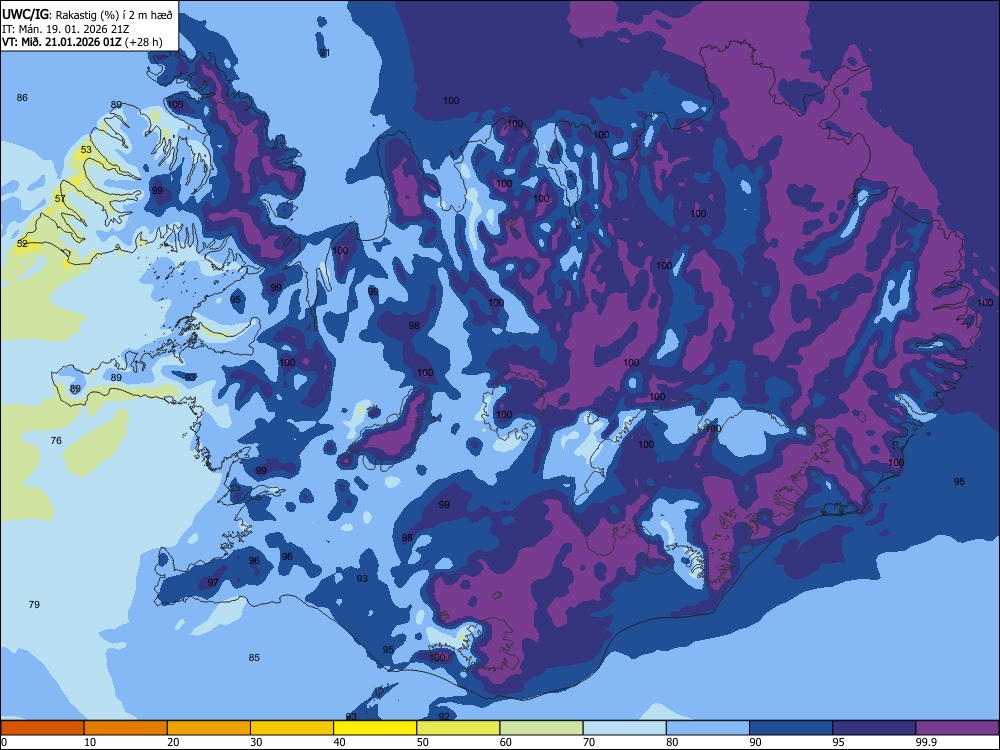Image resolution: width=1000 pixels, height=750 pixels.
Task: Click the 0–10 dark orange legend swatch
Action: 42,728
